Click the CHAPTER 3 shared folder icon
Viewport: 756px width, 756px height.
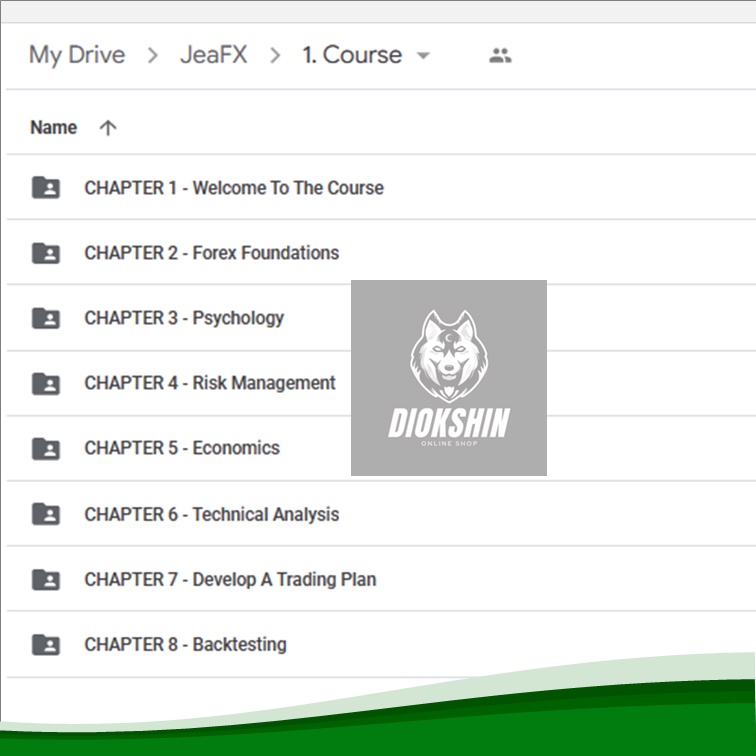coord(46,318)
